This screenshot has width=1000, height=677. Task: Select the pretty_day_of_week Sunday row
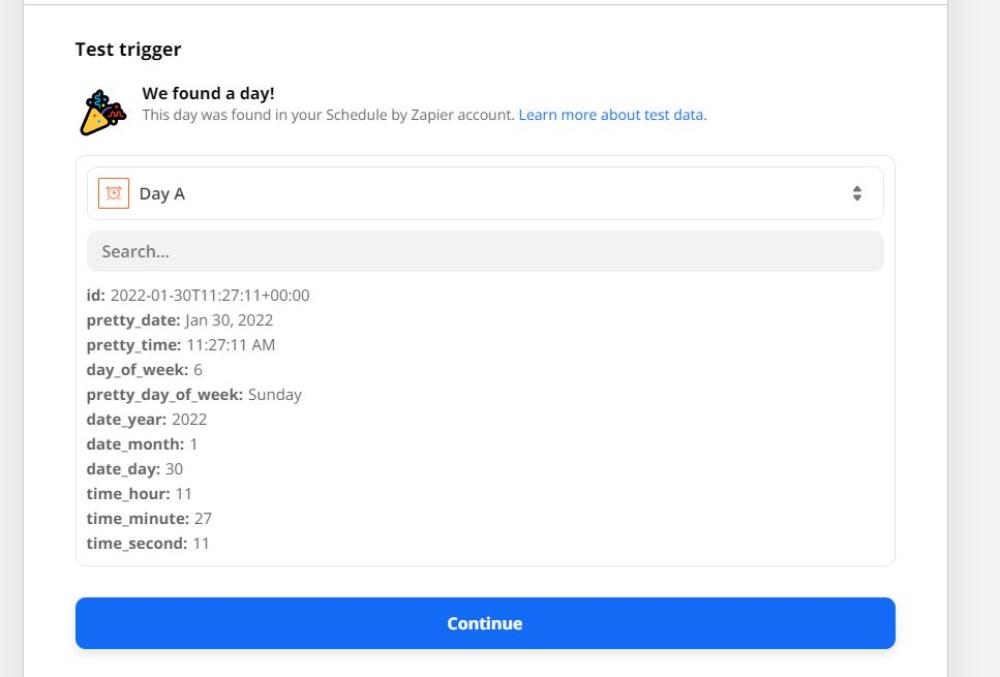194,395
